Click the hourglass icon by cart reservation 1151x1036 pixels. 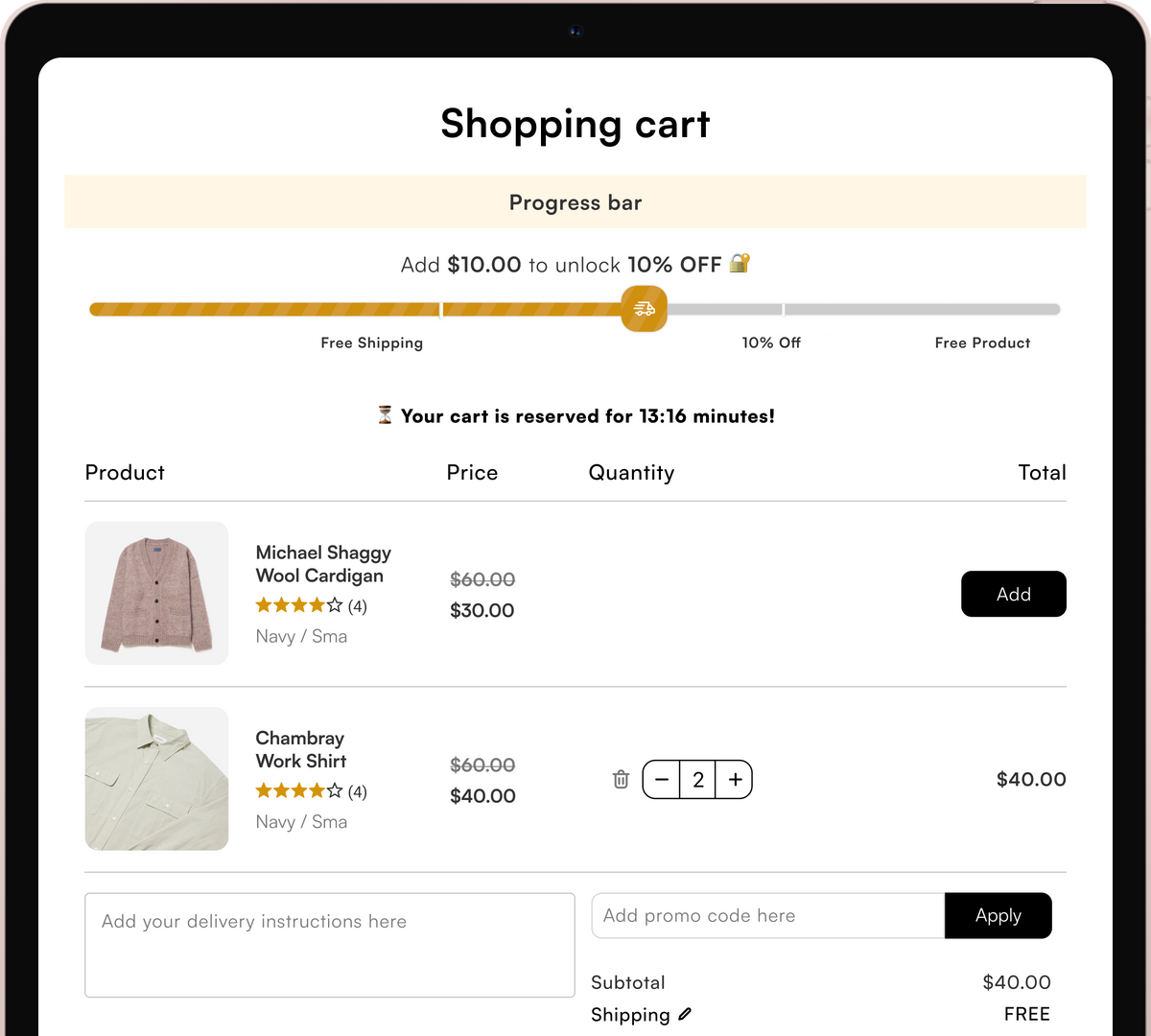click(x=385, y=415)
